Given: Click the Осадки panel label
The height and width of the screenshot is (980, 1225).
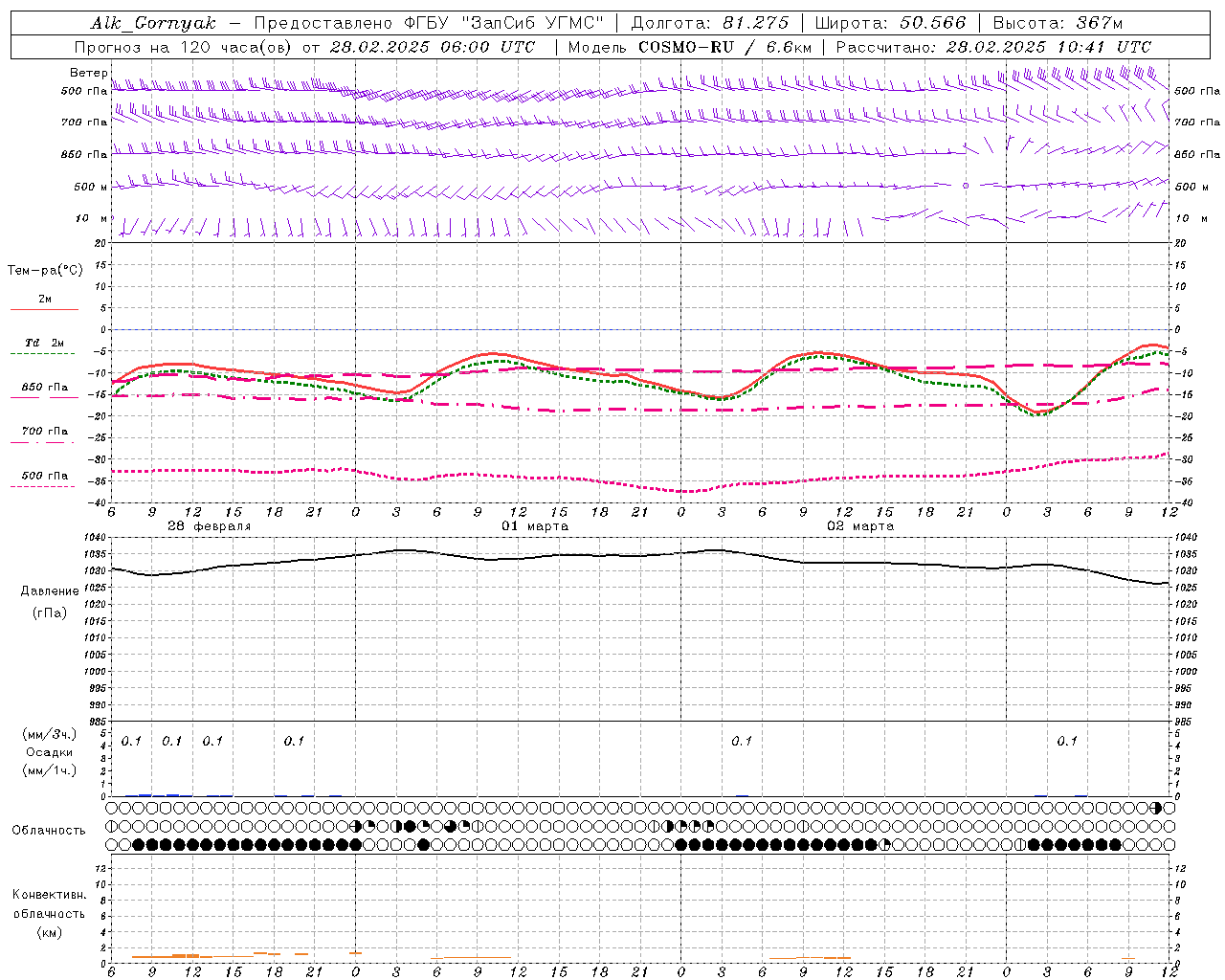Looking at the screenshot, I should tap(49, 752).
